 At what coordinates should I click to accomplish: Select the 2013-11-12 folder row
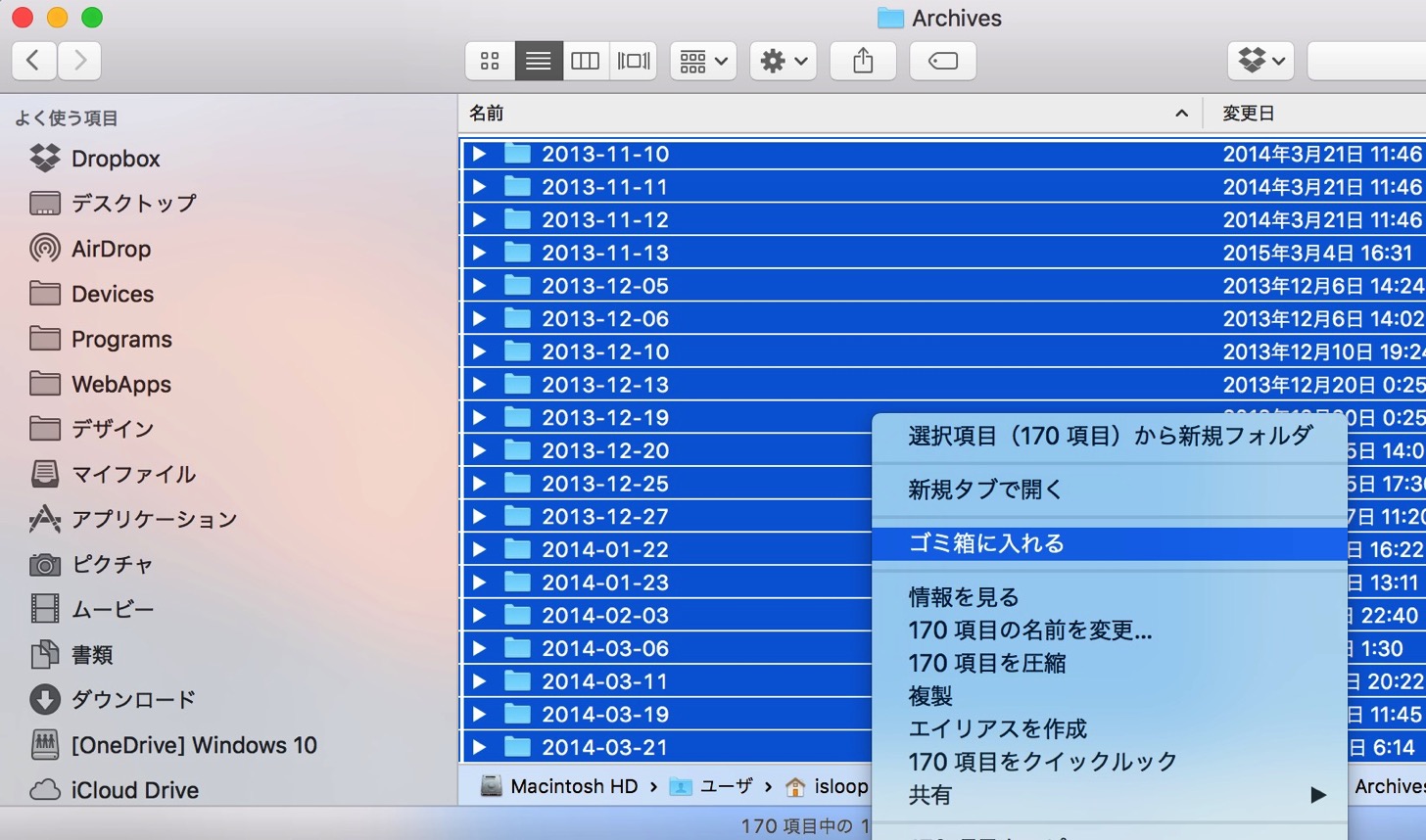pyautogui.click(x=943, y=219)
